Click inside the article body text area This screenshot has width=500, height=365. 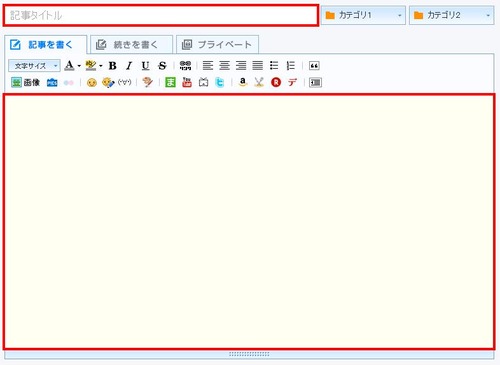pos(249,222)
